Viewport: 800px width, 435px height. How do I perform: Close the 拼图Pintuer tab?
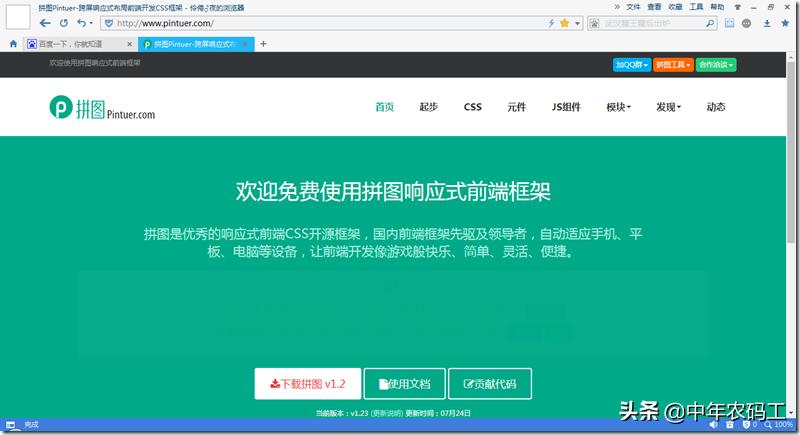245,44
